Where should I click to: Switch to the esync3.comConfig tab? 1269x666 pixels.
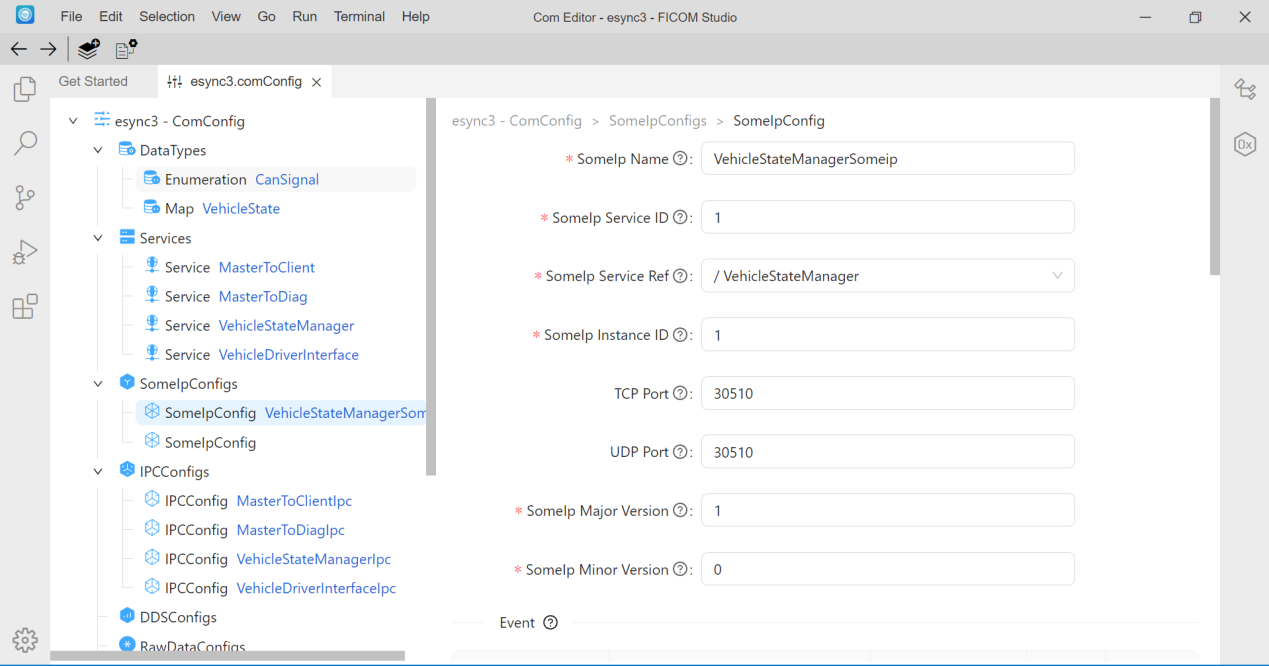pos(246,81)
